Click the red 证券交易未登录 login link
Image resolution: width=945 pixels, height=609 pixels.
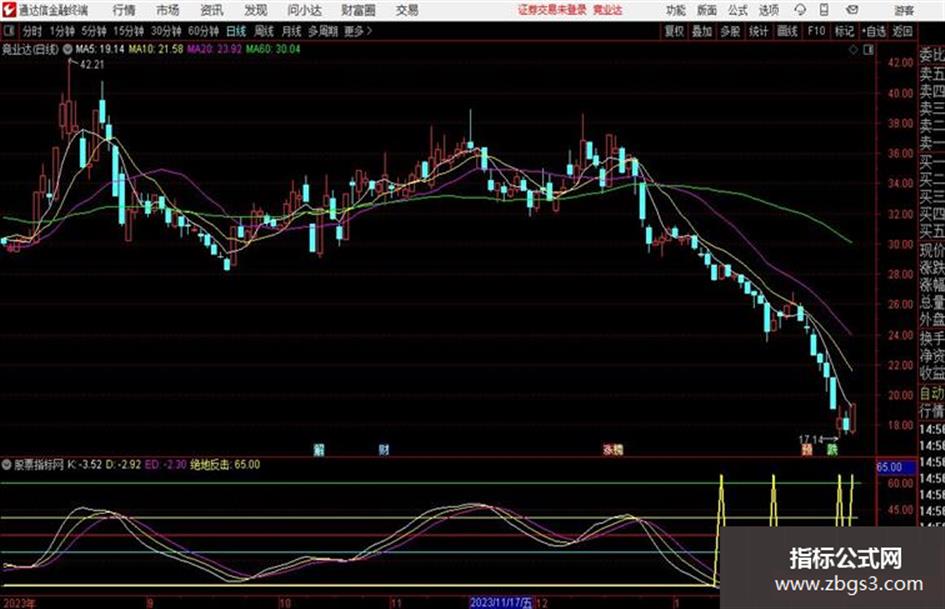click(x=552, y=10)
